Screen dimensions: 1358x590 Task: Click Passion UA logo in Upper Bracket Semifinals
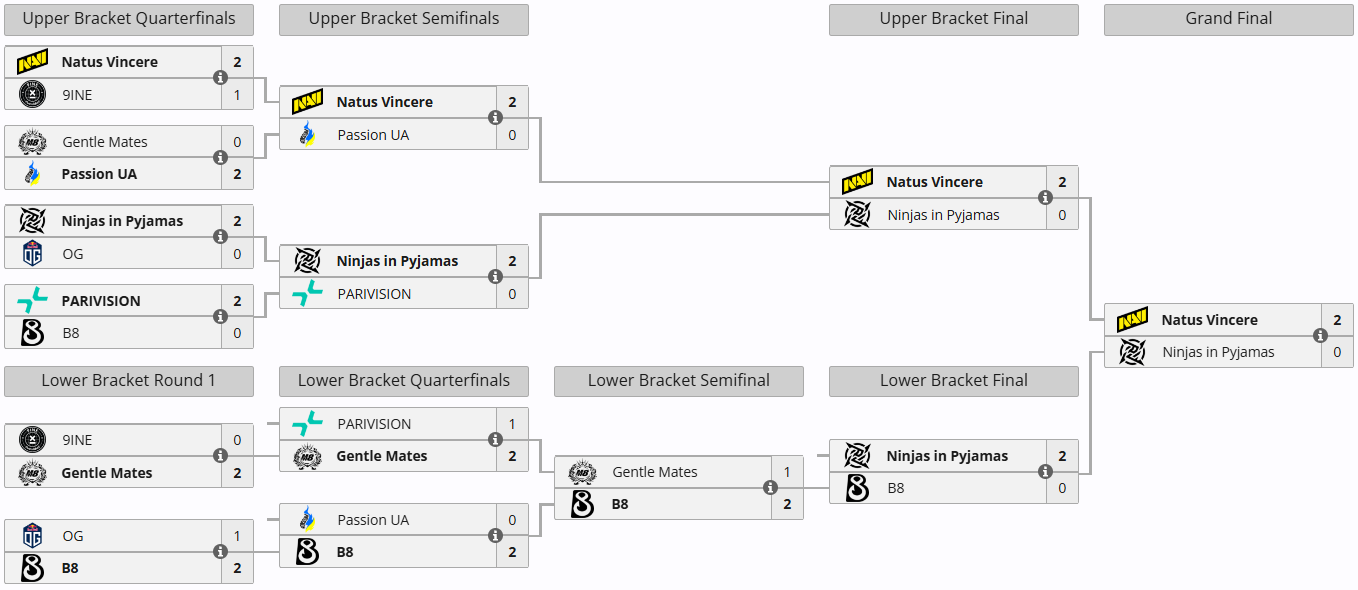pos(307,135)
